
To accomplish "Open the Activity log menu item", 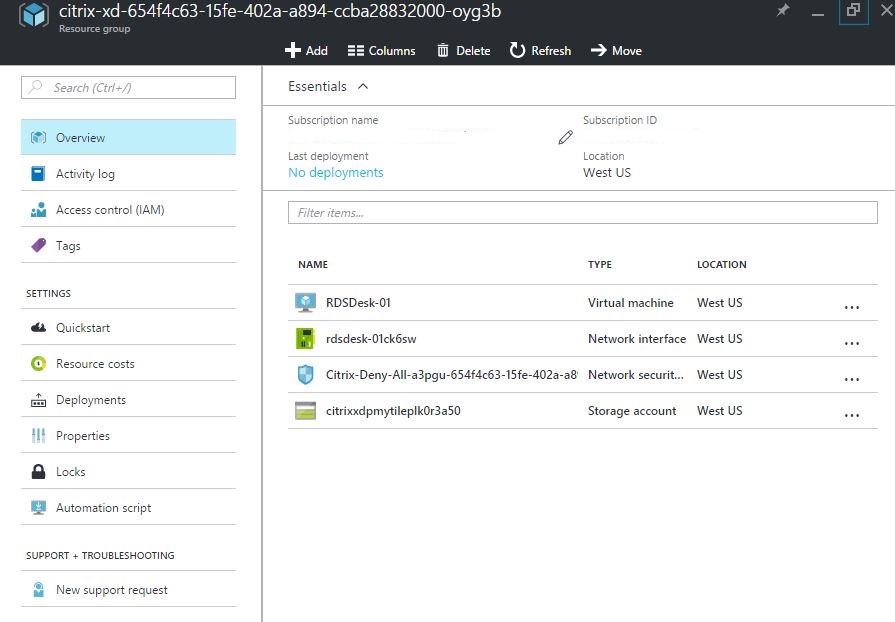I will click(85, 174).
